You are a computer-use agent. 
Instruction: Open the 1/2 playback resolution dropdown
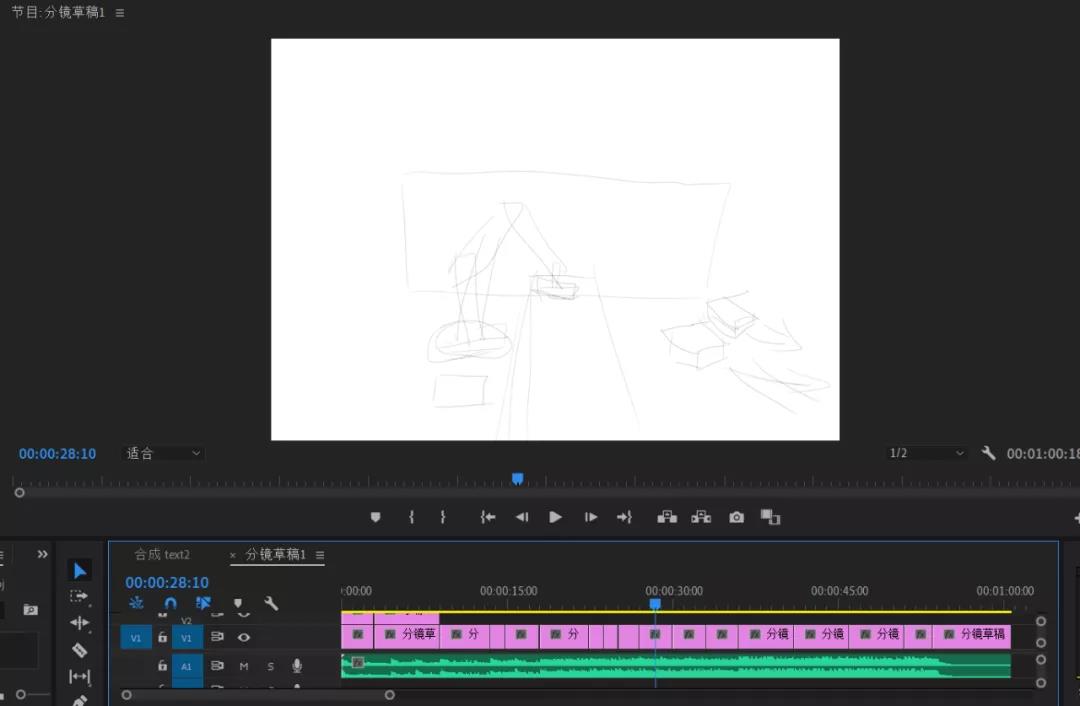pos(926,453)
